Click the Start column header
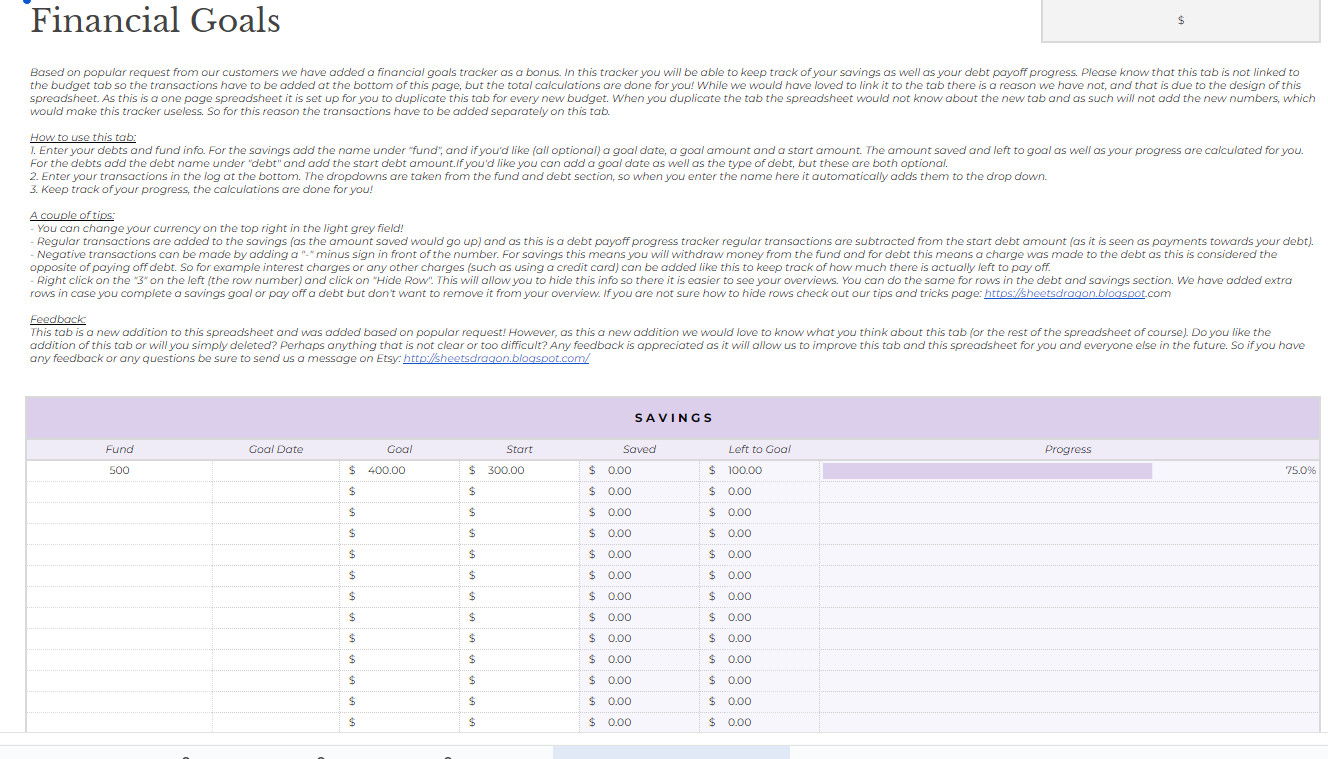 click(520, 449)
